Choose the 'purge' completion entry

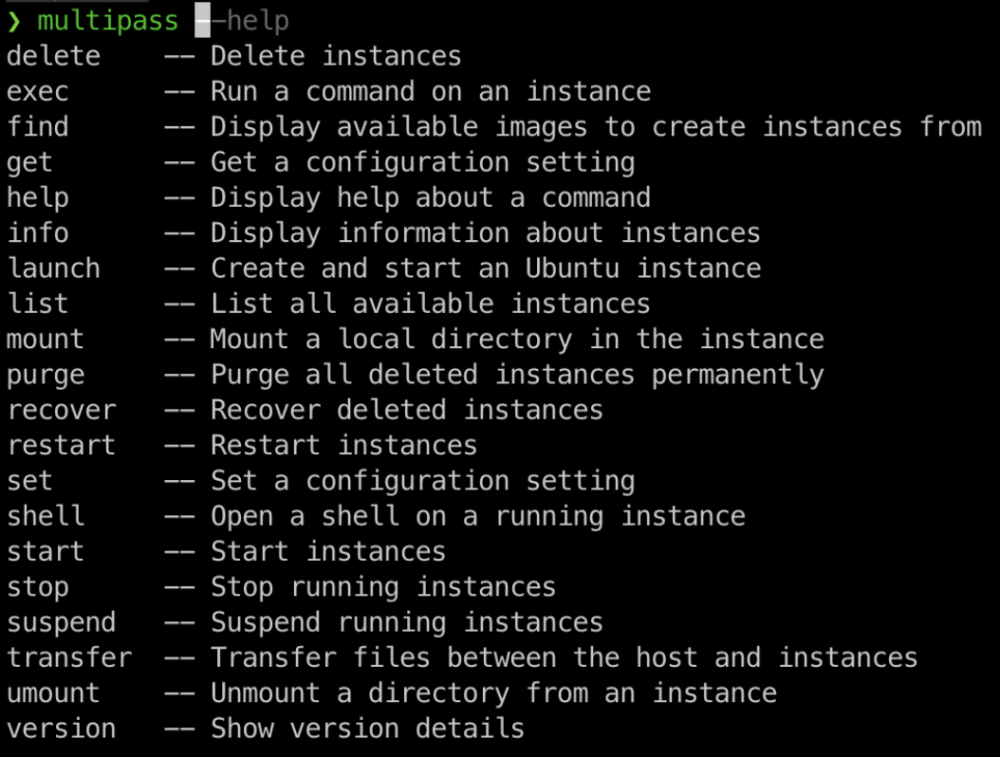pyautogui.click(x=45, y=375)
